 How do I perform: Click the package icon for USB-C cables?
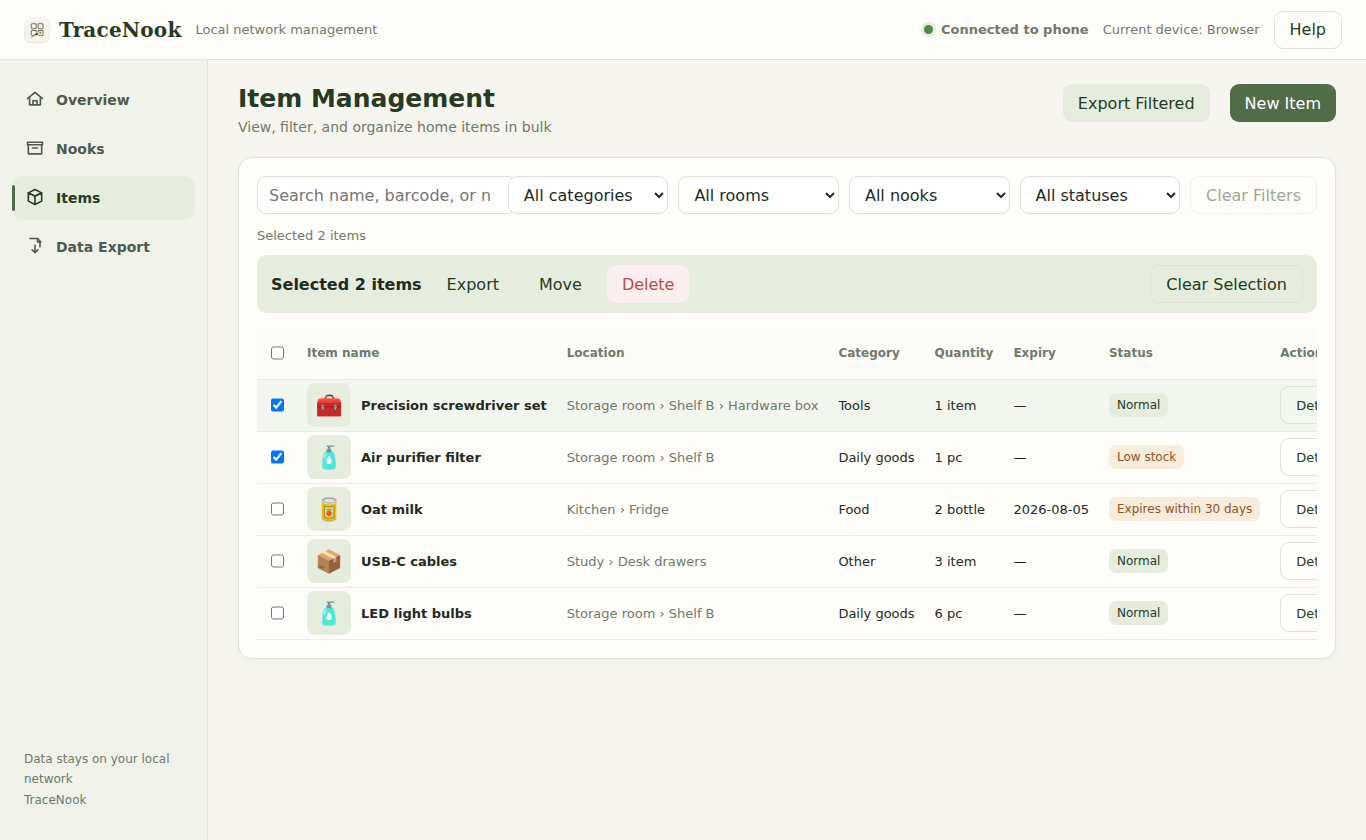(x=329, y=561)
